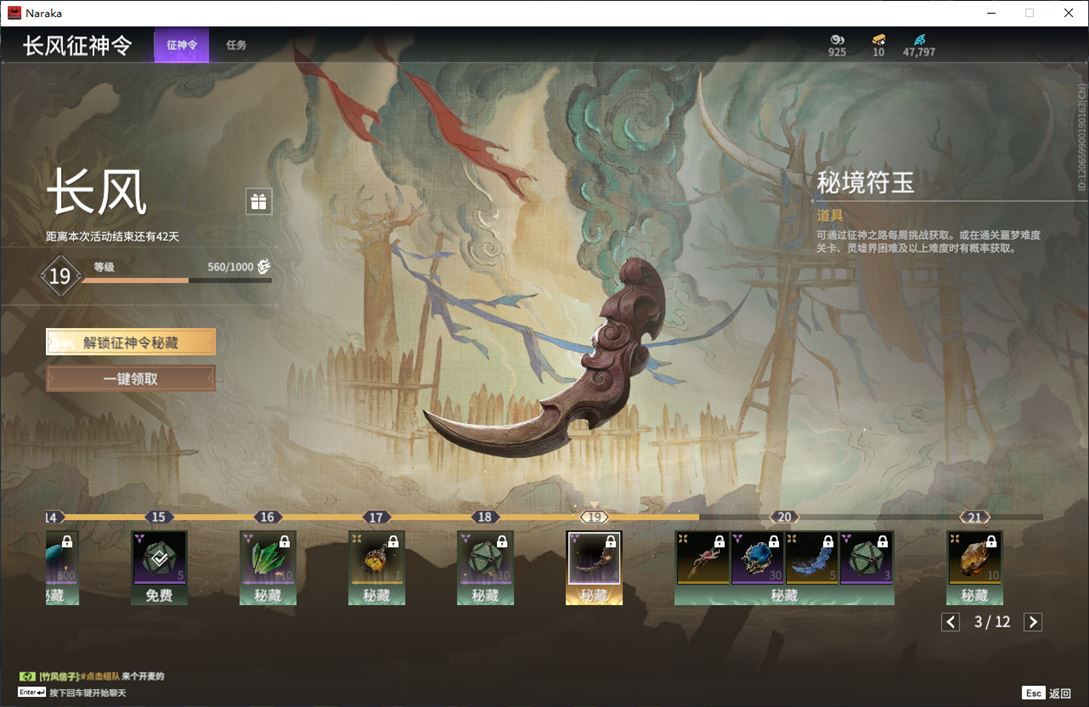Click the 点击组队 link in chat
Image resolution: width=1089 pixels, height=707 pixels.
click(x=102, y=676)
